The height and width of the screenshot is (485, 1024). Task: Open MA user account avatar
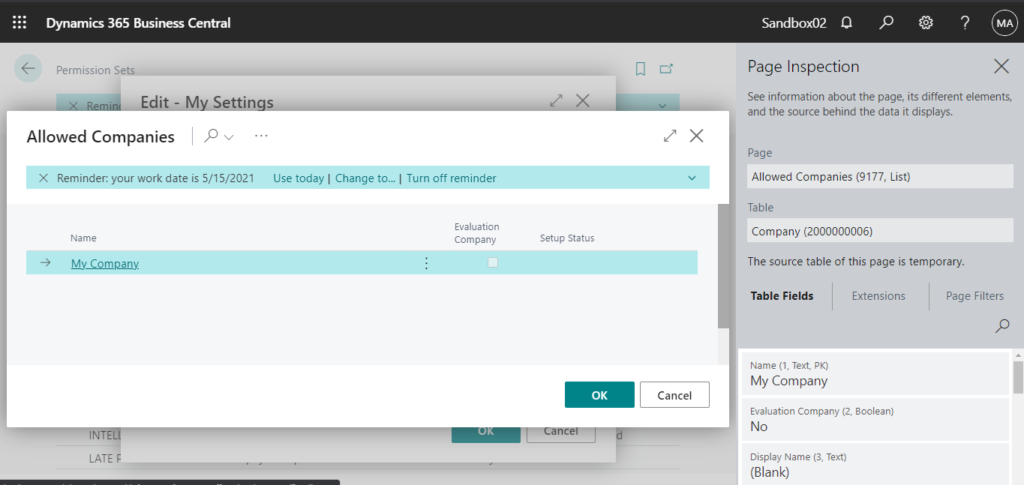tap(1004, 23)
